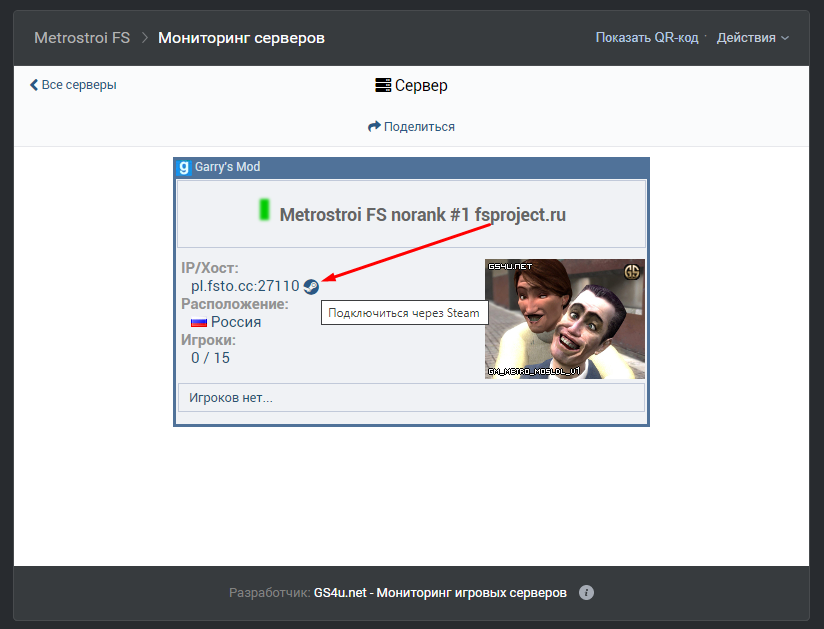Click the Garry's Mod game icon
The height and width of the screenshot is (629, 824).
(x=184, y=168)
